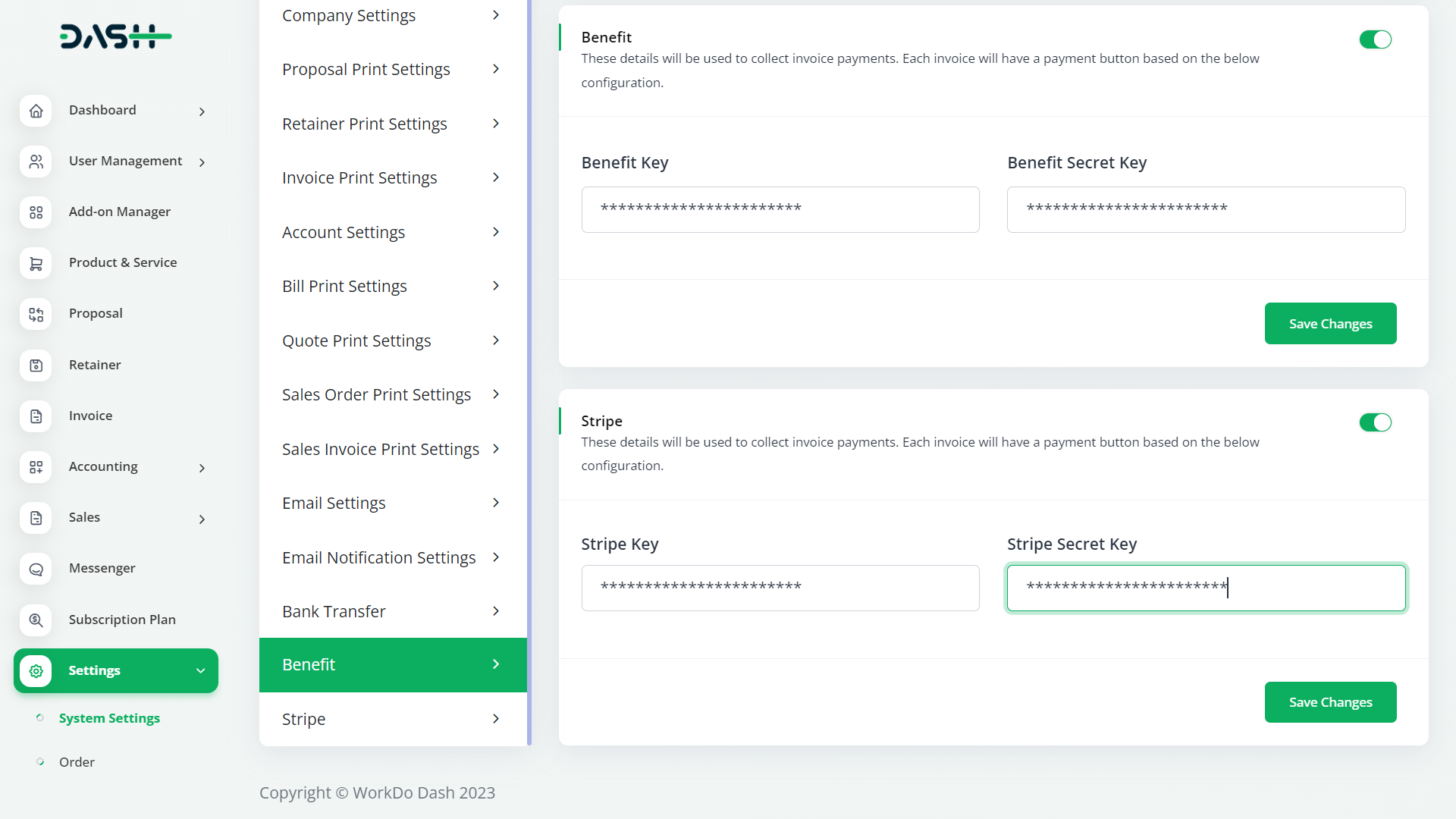Open the Order submenu link
Screen dimensions: 1456x819
[77, 762]
